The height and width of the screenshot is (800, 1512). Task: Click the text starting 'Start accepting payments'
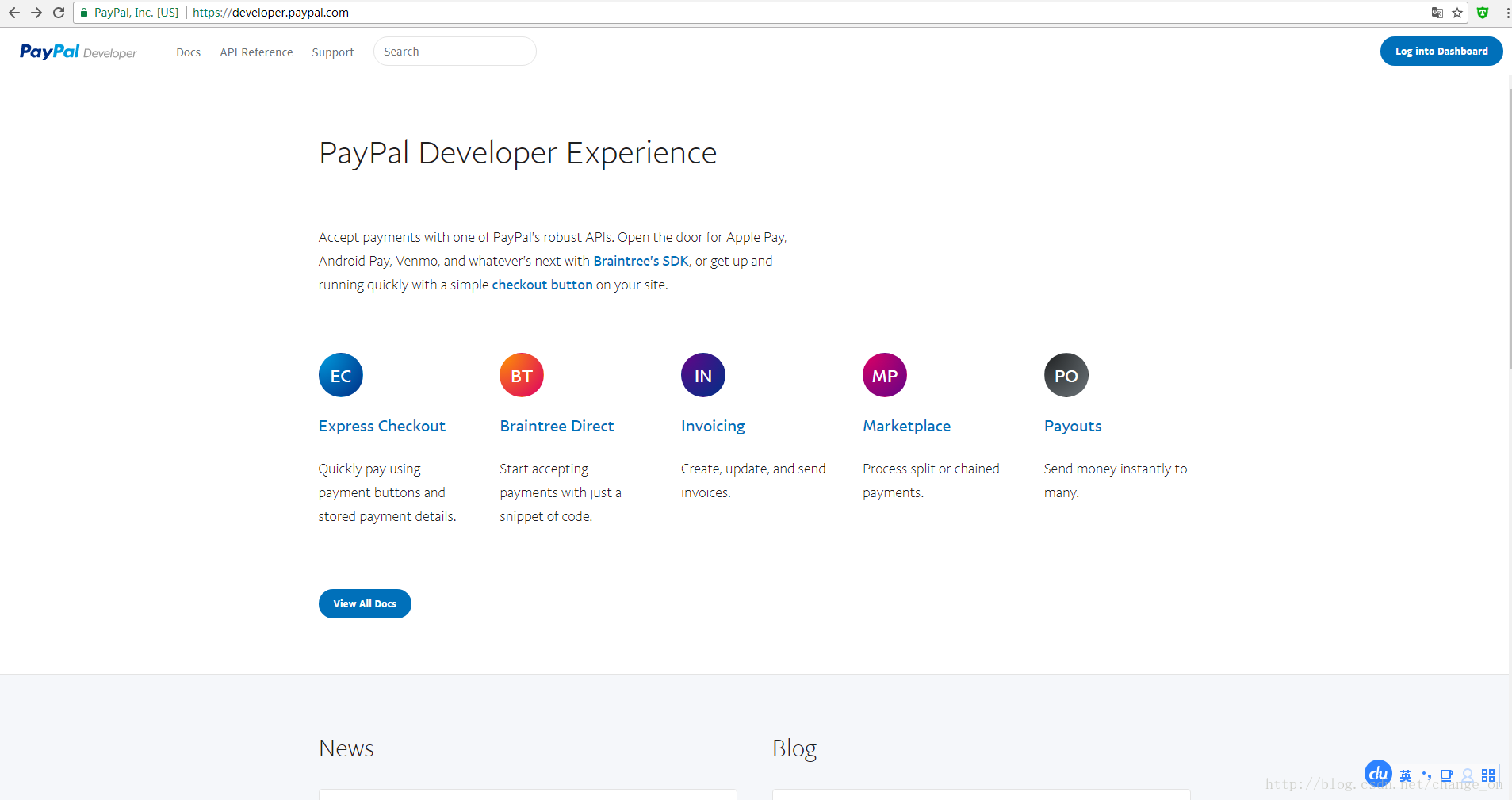click(x=561, y=492)
